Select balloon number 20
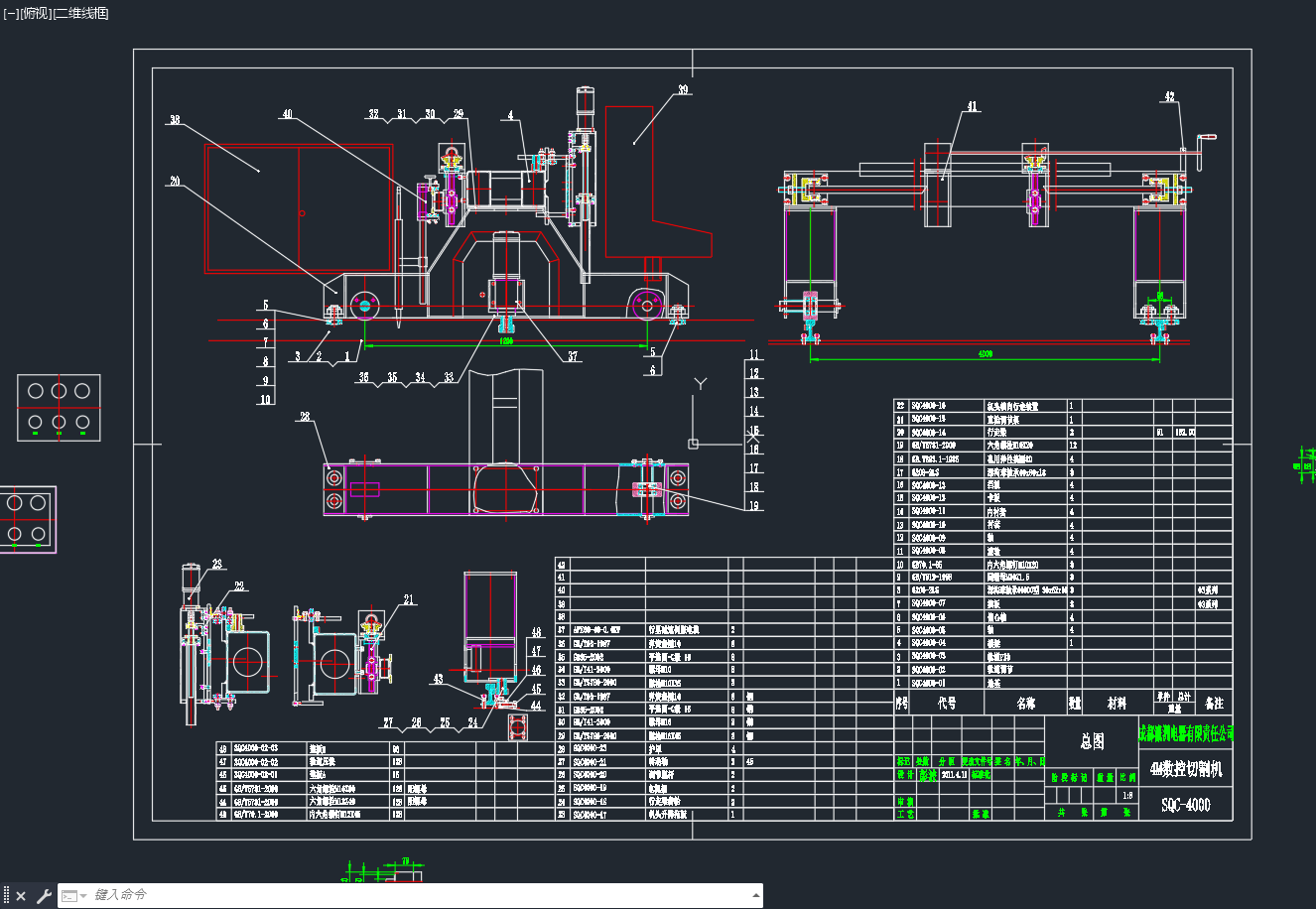The height and width of the screenshot is (909, 1316). (x=175, y=181)
